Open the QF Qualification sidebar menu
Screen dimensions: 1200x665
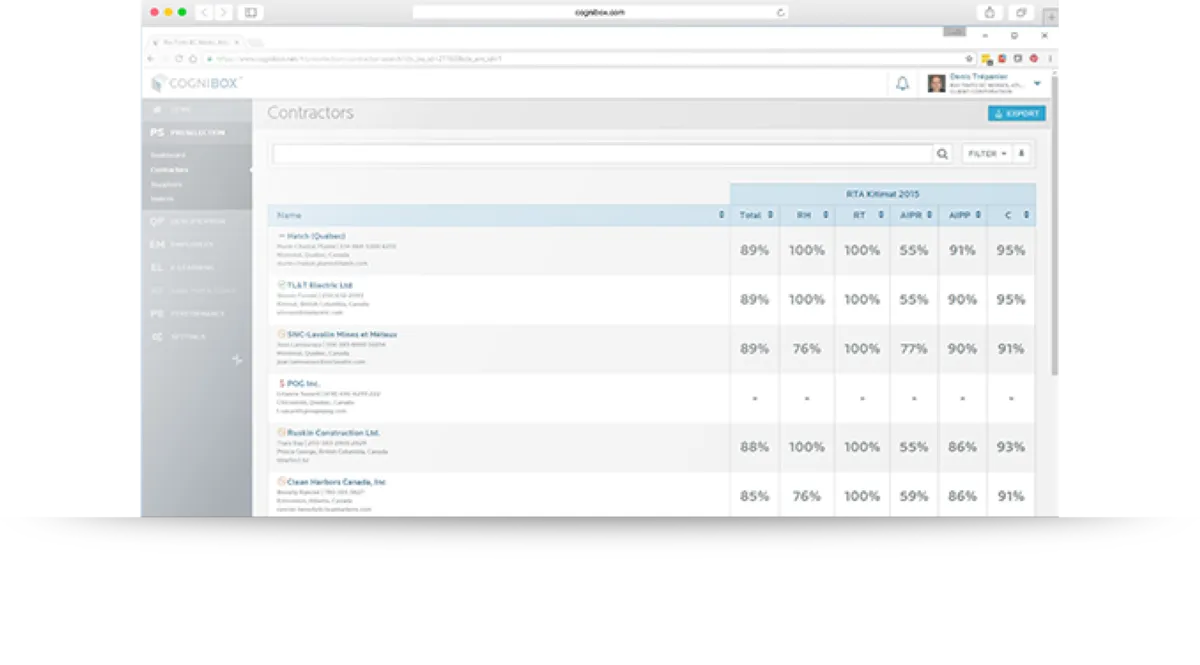click(x=197, y=221)
